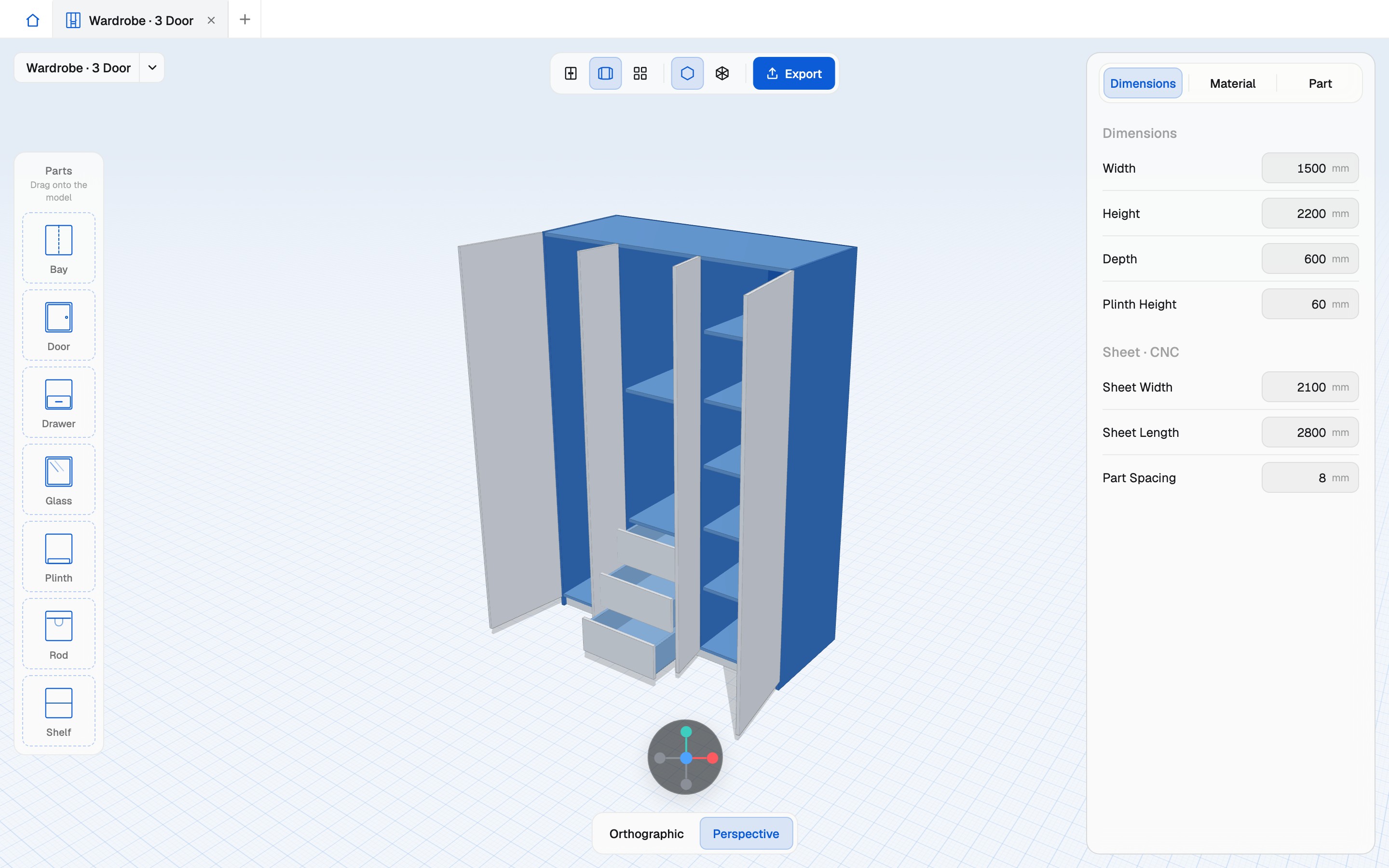This screenshot has height=868, width=1389.
Task: Select the Bay part icon
Action: pos(58,248)
